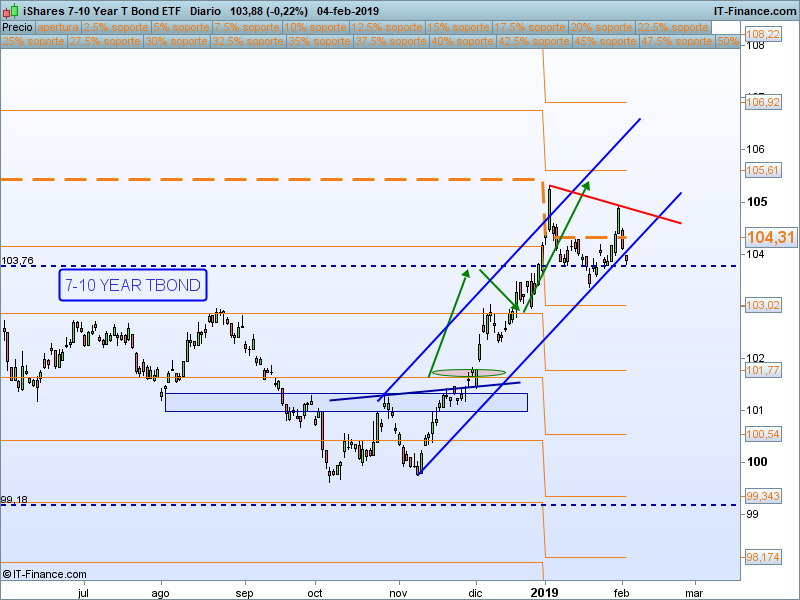Image resolution: width=800 pixels, height=600 pixels.
Task: Click the oct label on time axis
Action: 315,593
